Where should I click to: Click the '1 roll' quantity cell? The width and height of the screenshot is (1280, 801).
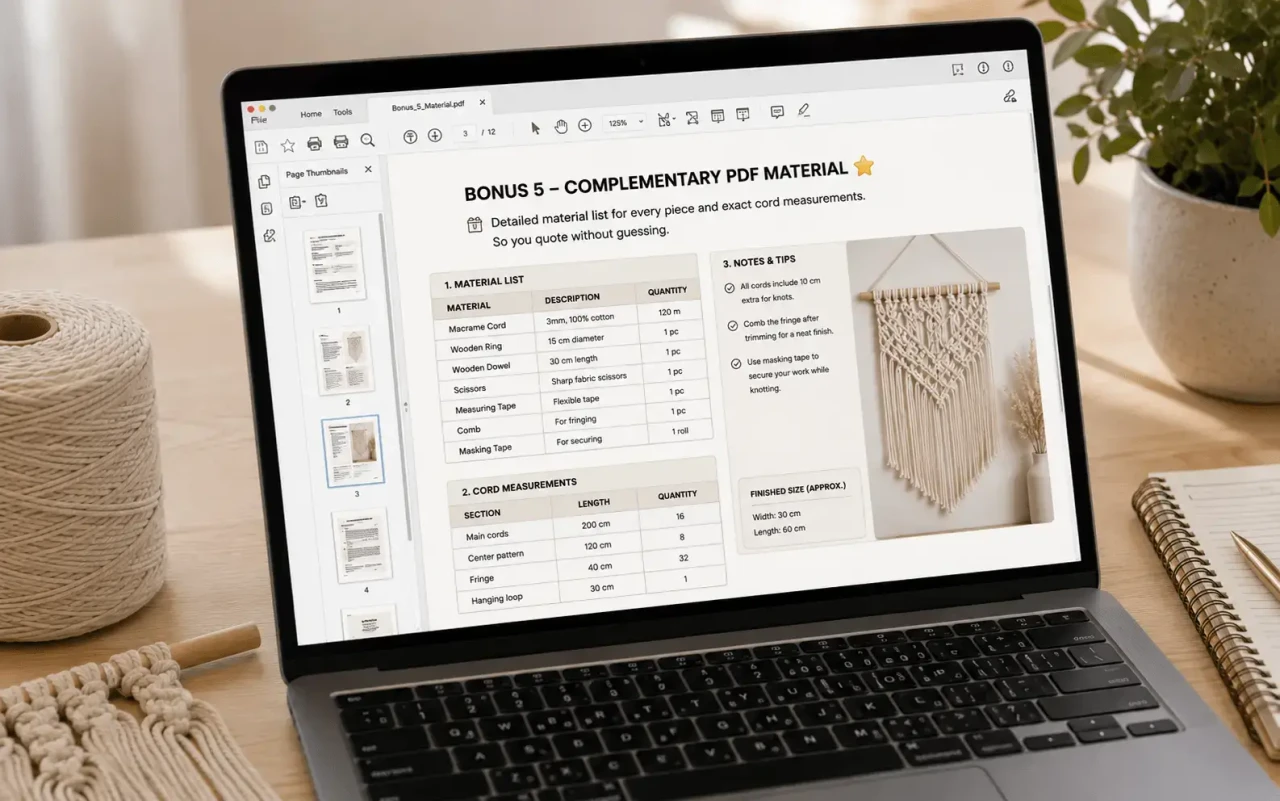click(681, 431)
